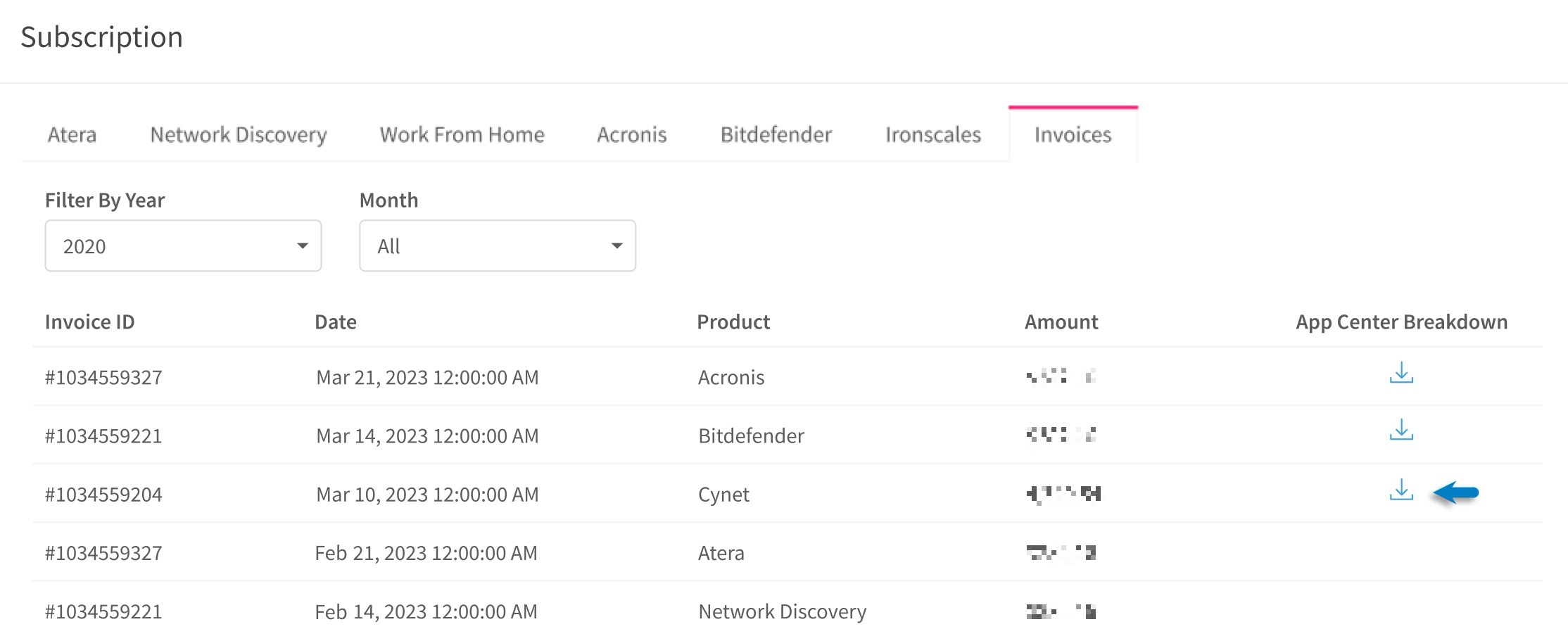Viewport: 1568px width, 636px height.
Task: Download the Cynet invoice breakdown
Action: point(1401,490)
